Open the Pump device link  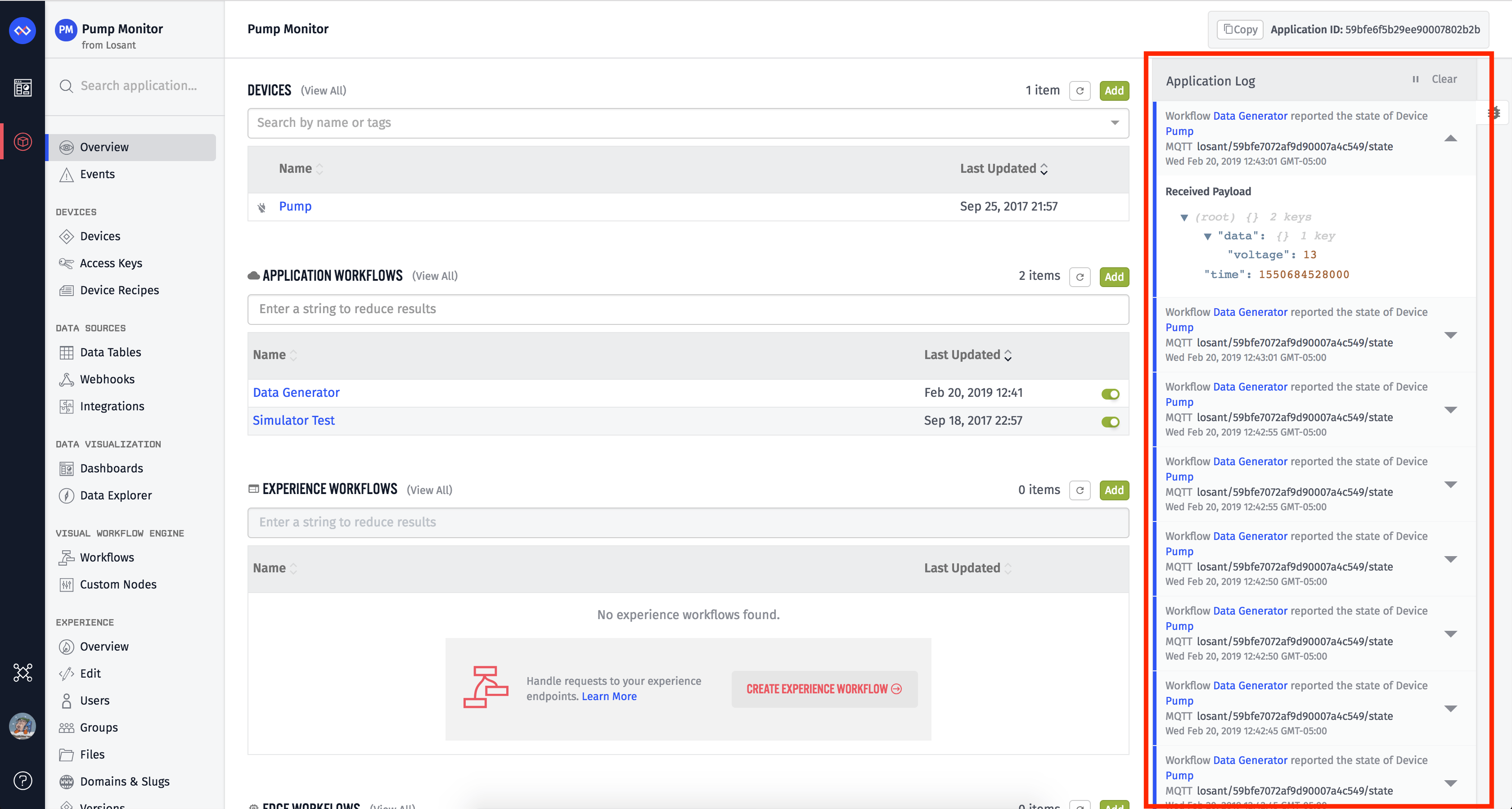(x=295, y=206)
